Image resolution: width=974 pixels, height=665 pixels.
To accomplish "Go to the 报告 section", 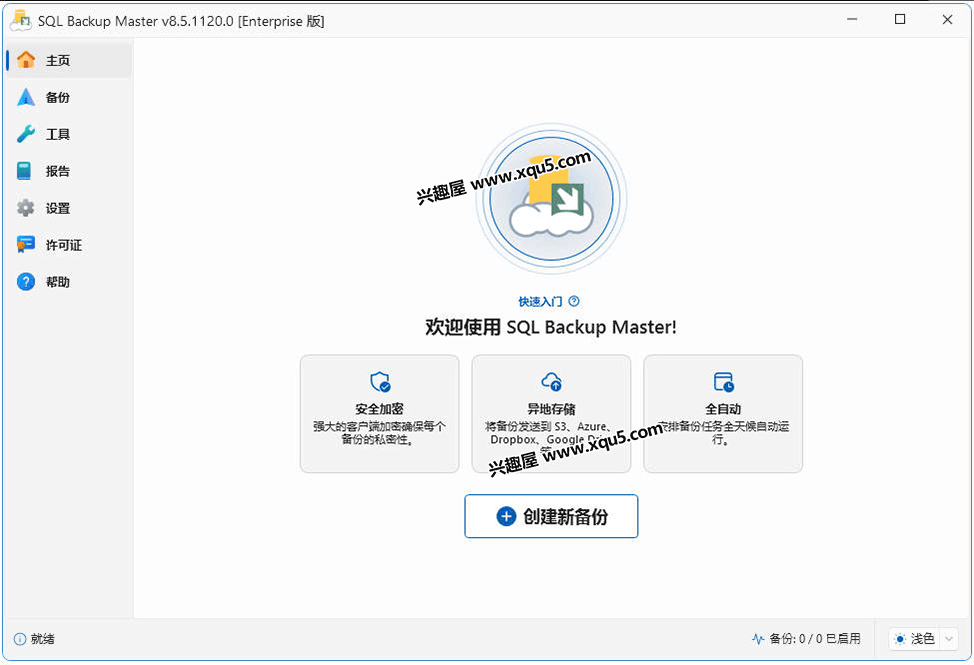I will pyautogui.click(x=69, y=171).
